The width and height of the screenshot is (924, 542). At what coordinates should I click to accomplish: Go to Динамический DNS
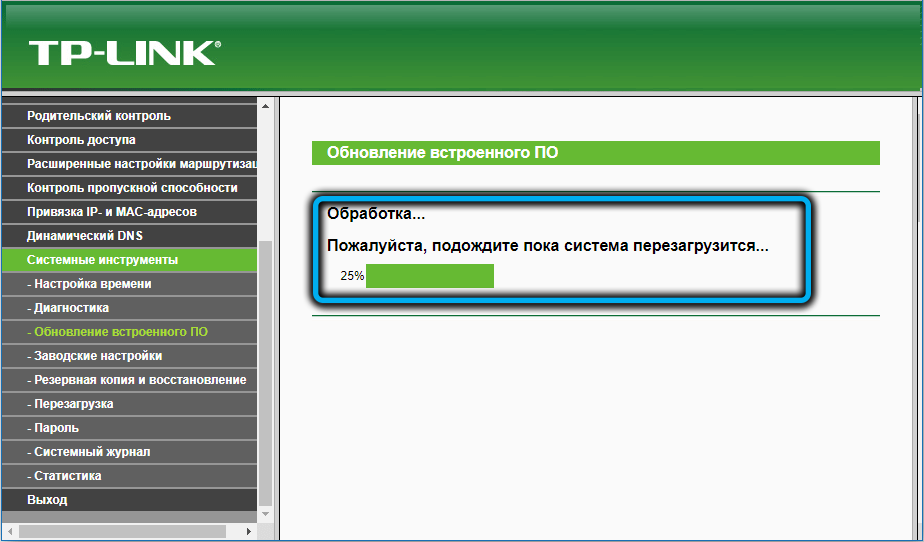[x=129, y=236]
